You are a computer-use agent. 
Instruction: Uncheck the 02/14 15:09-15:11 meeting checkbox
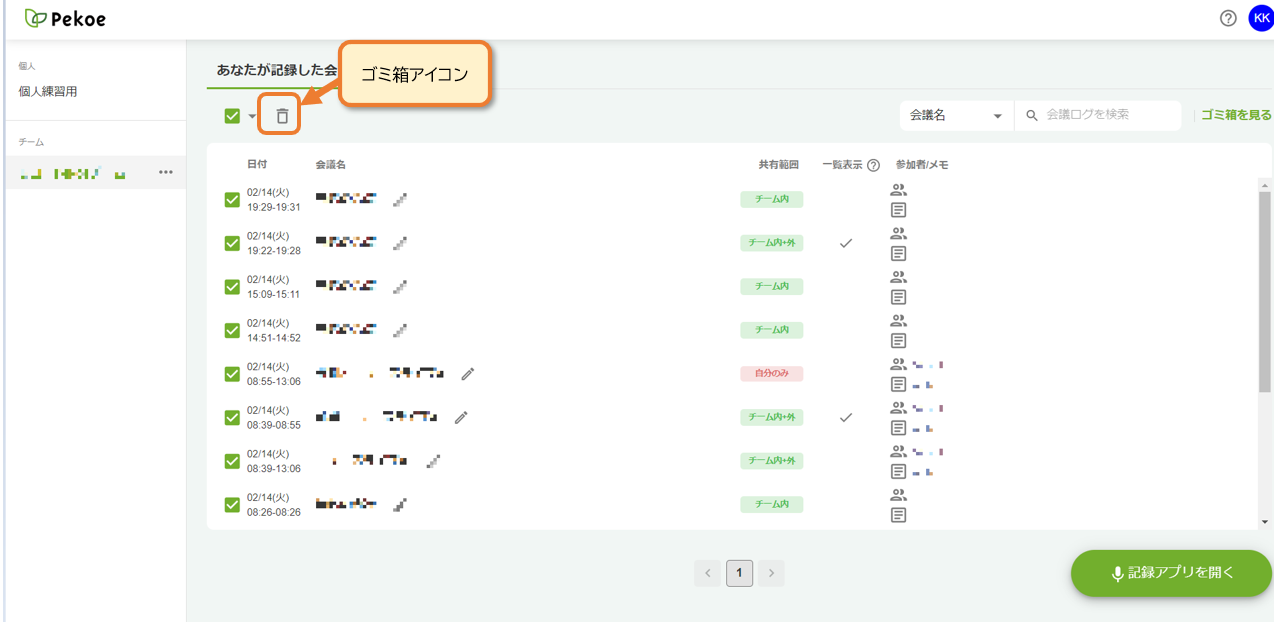(x=232, y=287)
